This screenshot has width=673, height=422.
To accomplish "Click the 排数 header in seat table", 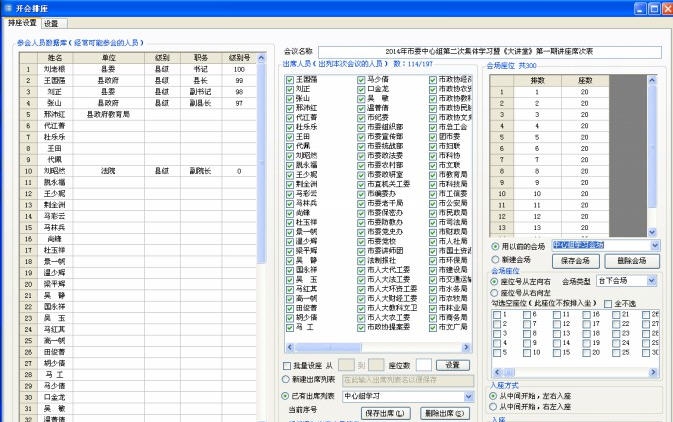I will click(x=537, y=80).
